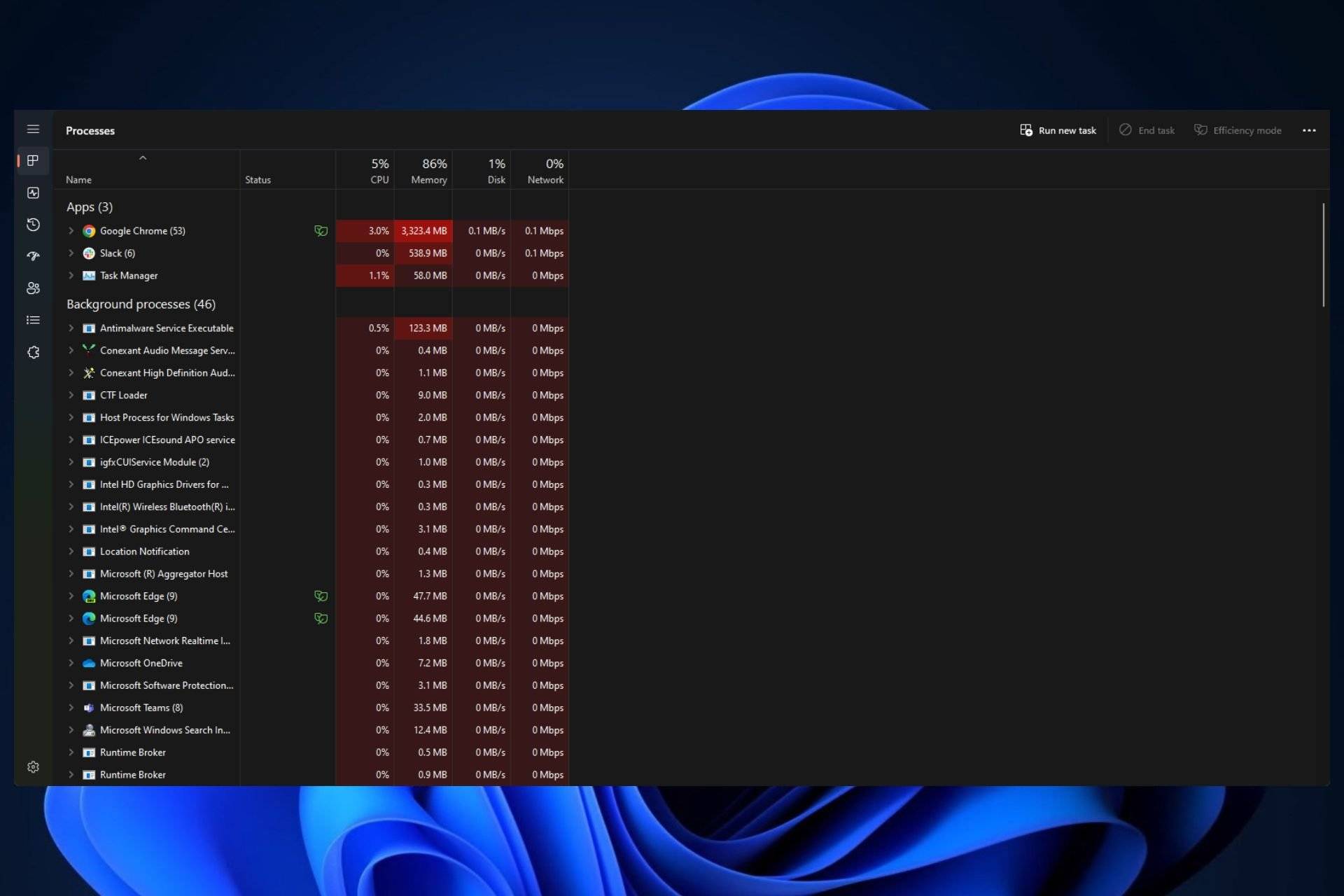
Task: Click the Performance icon in sidebar
Action: pyautogui.click(x=32, y=192)
